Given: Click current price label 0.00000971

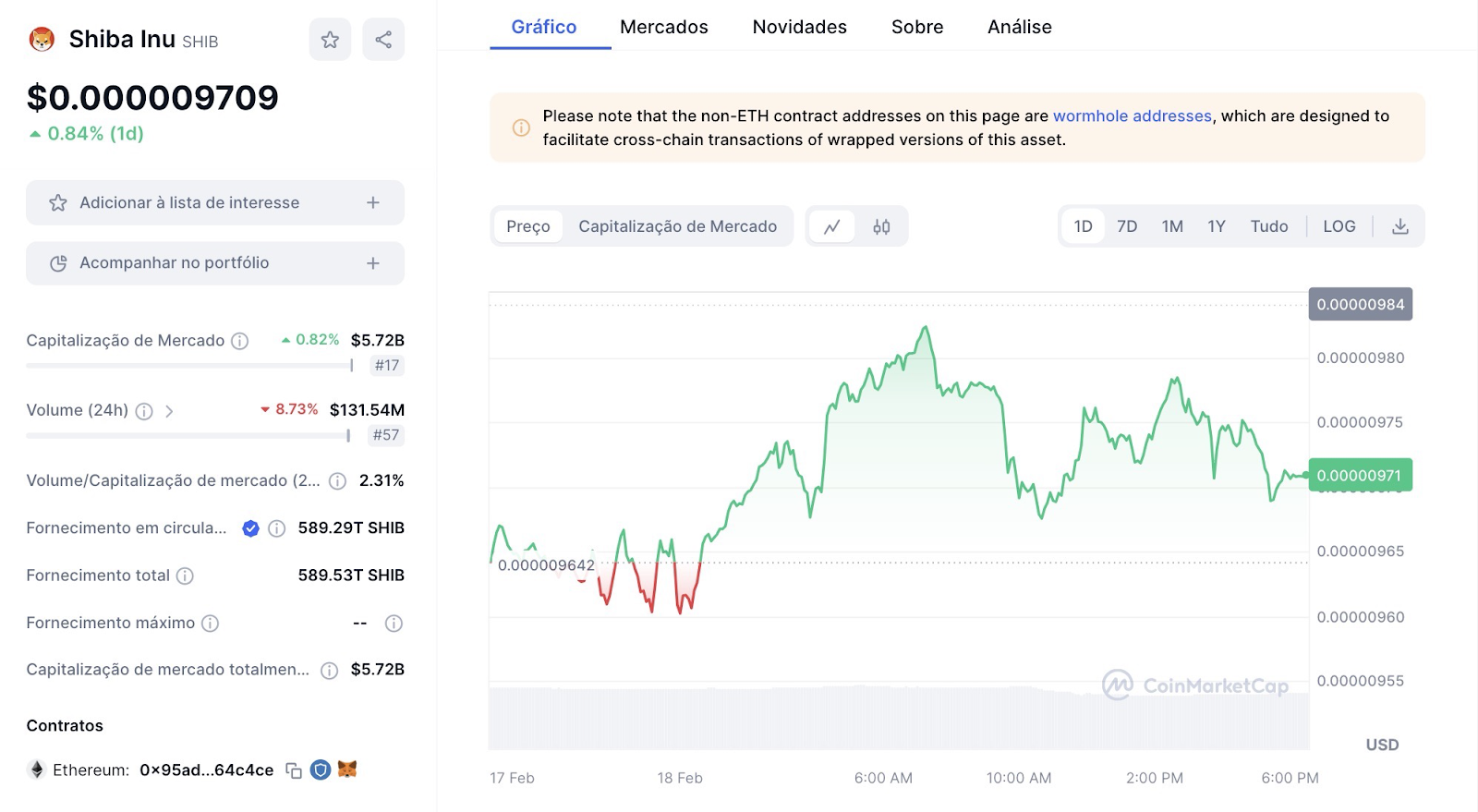Looking at the screenshot, I should click(x=1360, y=476).
